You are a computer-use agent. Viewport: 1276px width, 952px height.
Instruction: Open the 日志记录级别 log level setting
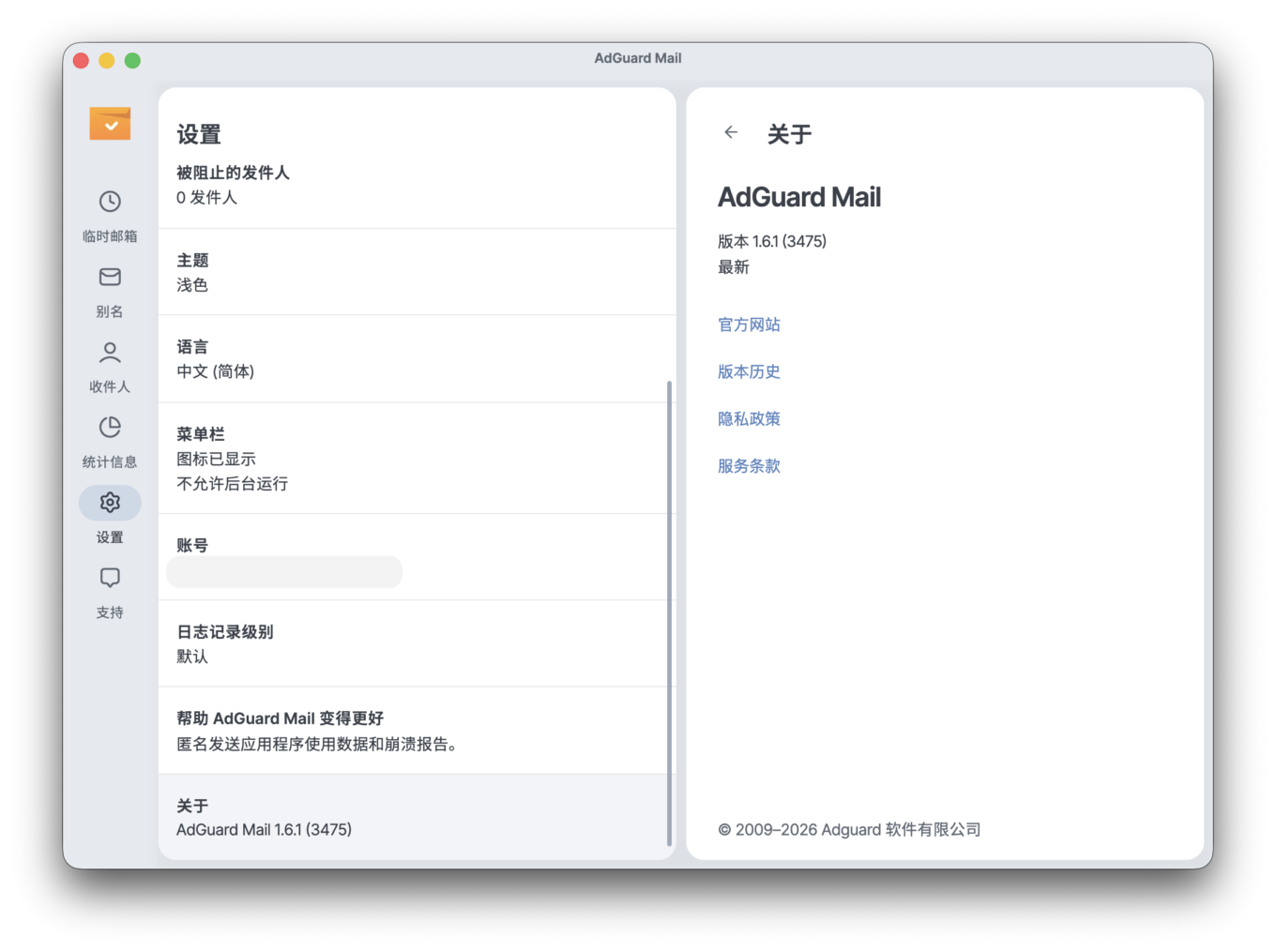click(x=418, y=643)
